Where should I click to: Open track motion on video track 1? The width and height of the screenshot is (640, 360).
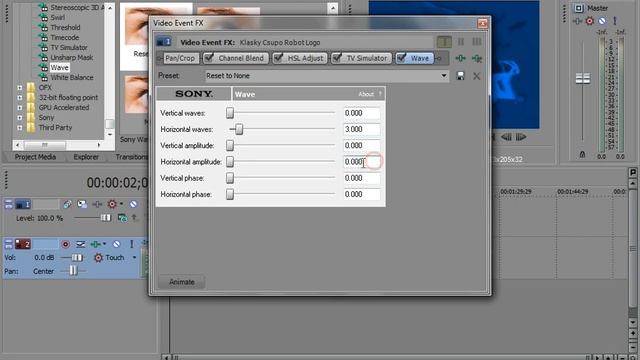(x=82, y=204)
